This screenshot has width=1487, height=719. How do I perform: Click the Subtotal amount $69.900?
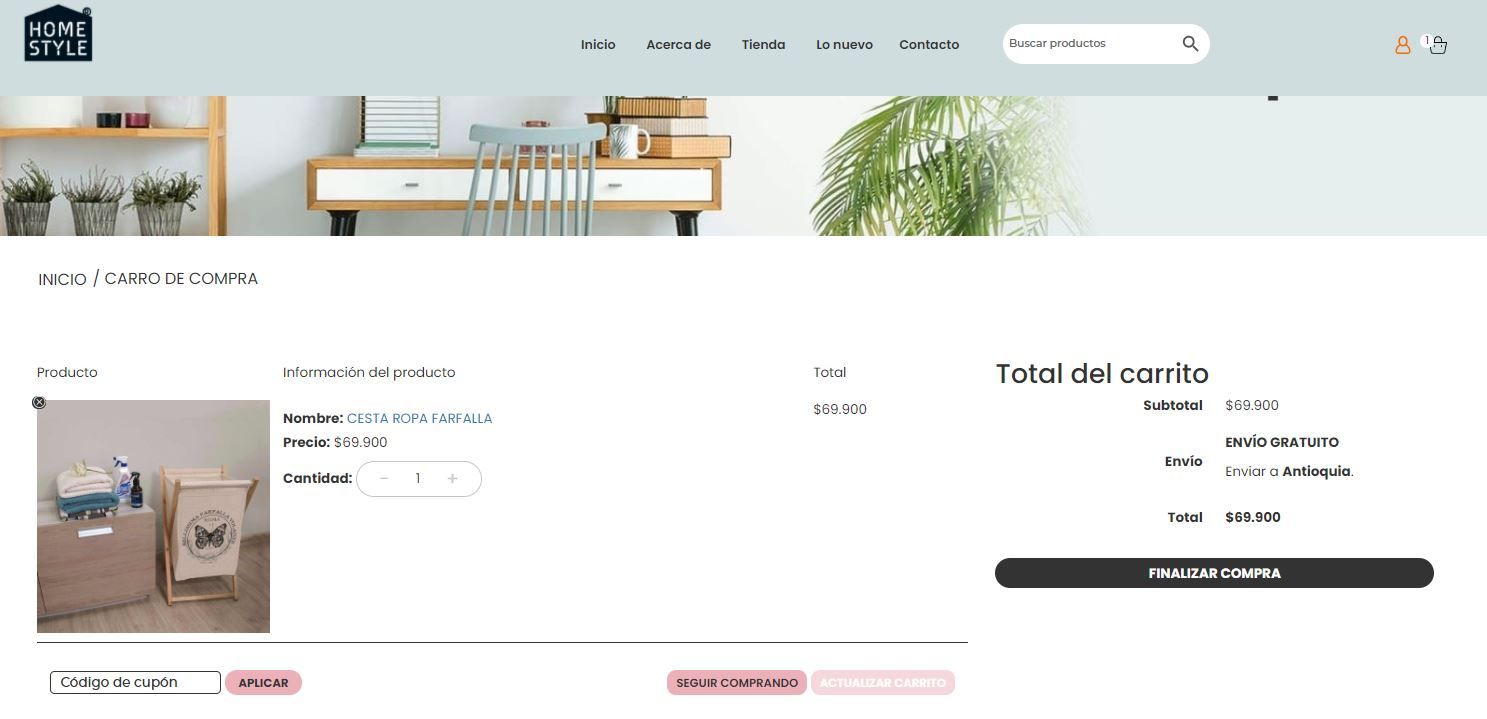click(1252, 406)
